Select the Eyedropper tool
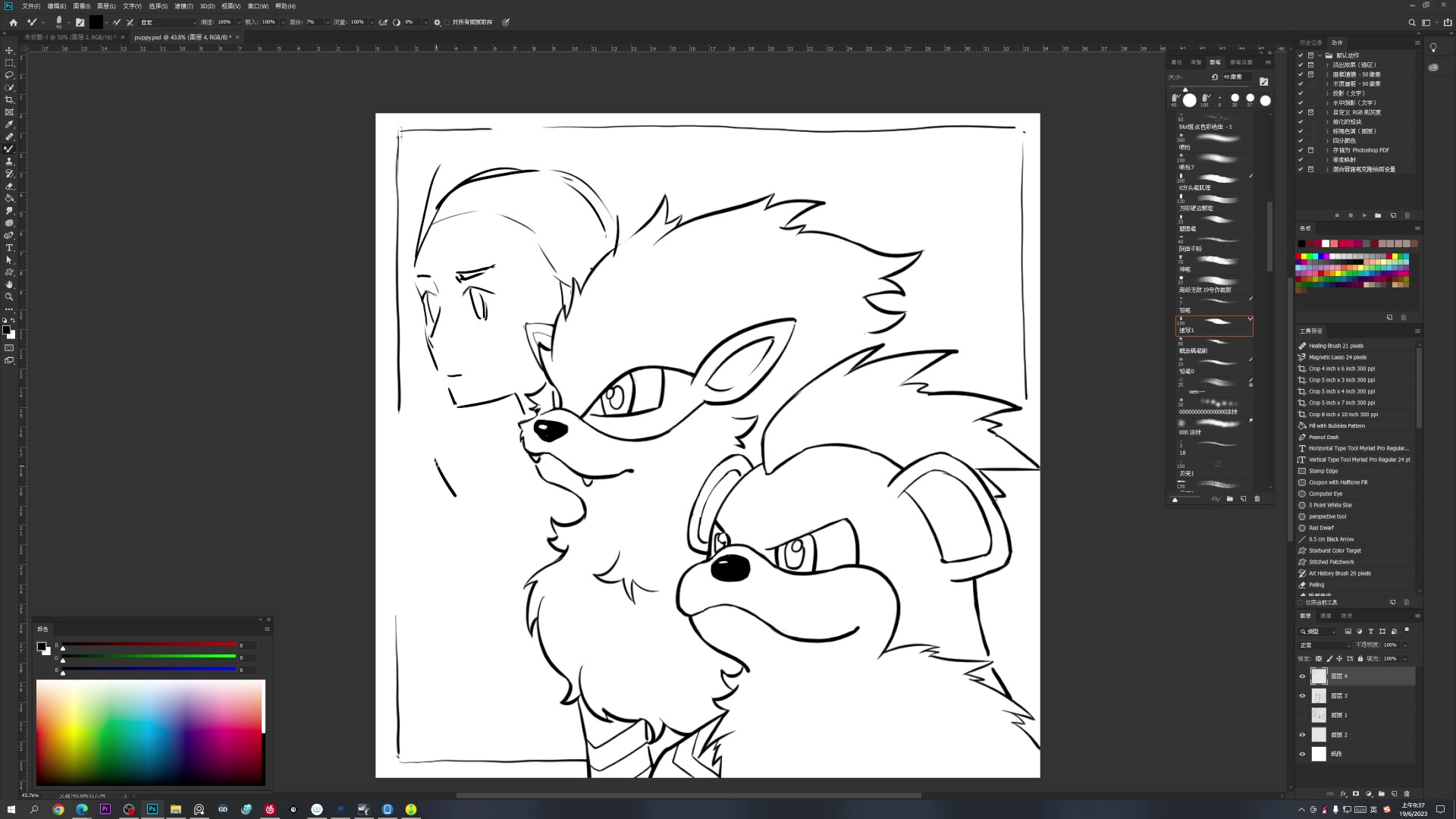Viewport: 1456px width, 819px height. click(10, 124)
